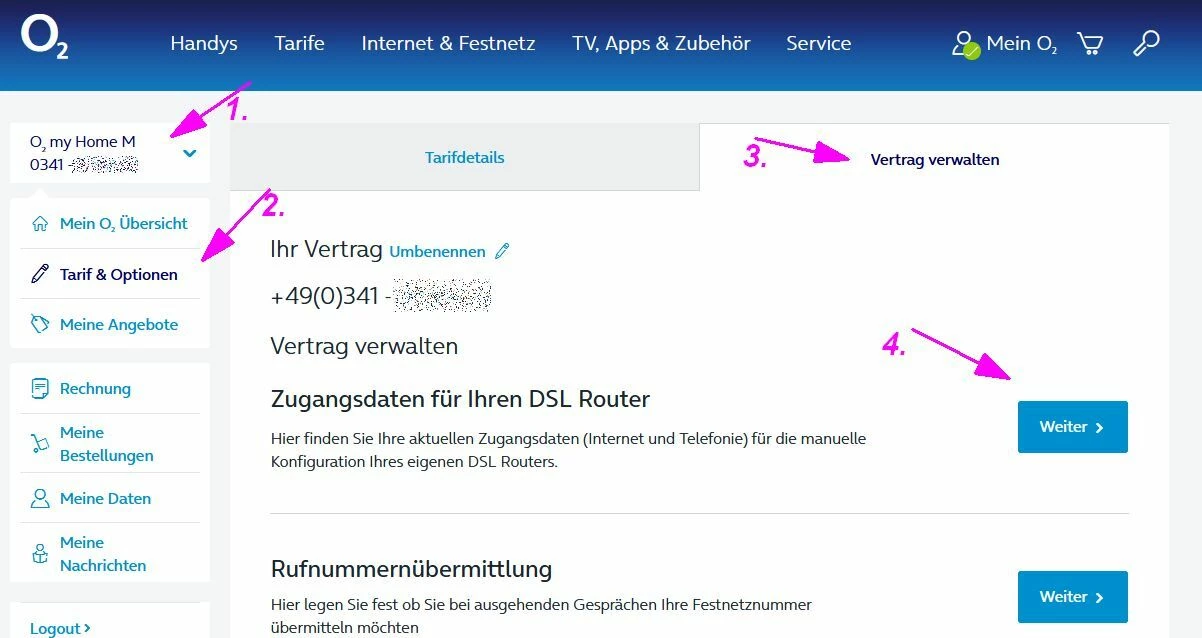The image size is (1202, 638).
Task: Select the O2 my Home M contract name
Action: click(82, 142)
